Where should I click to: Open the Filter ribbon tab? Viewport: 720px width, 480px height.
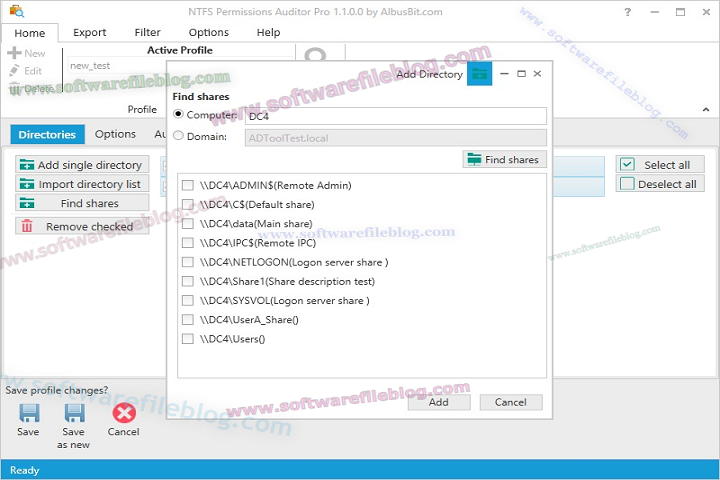[147, 32]
